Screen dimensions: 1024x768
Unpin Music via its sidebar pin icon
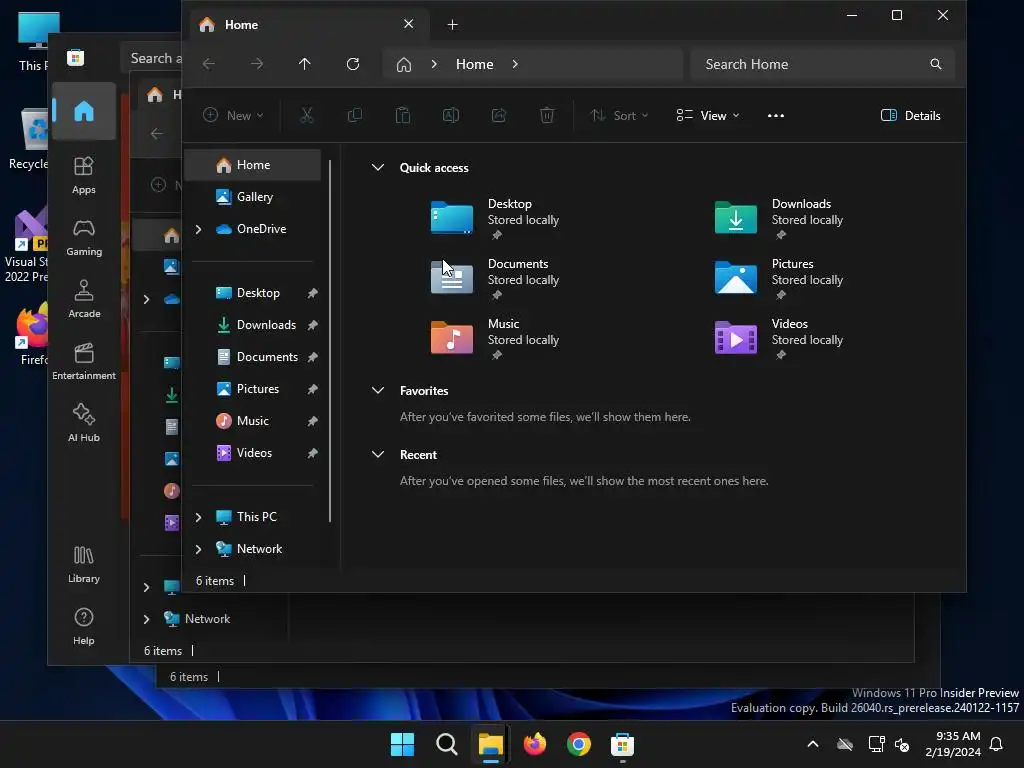click(x=313, y=421)
